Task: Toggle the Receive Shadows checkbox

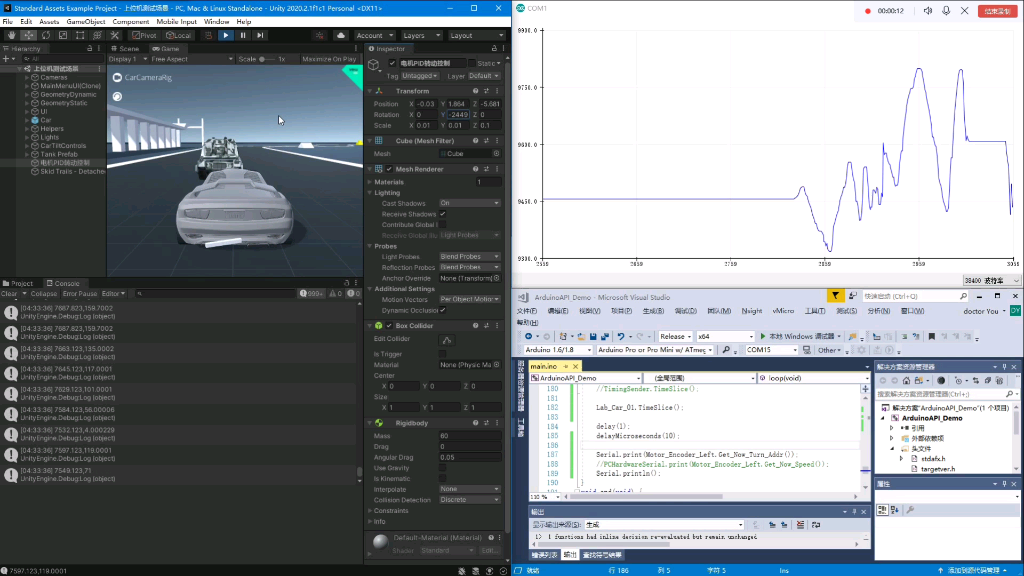Action: tap(442, 214)
